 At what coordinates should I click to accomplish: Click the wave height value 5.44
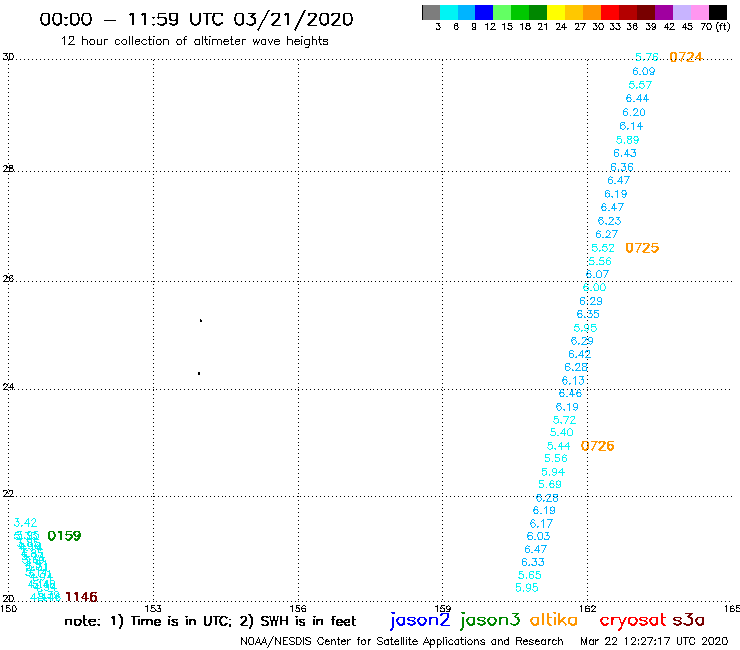[559, 446]
